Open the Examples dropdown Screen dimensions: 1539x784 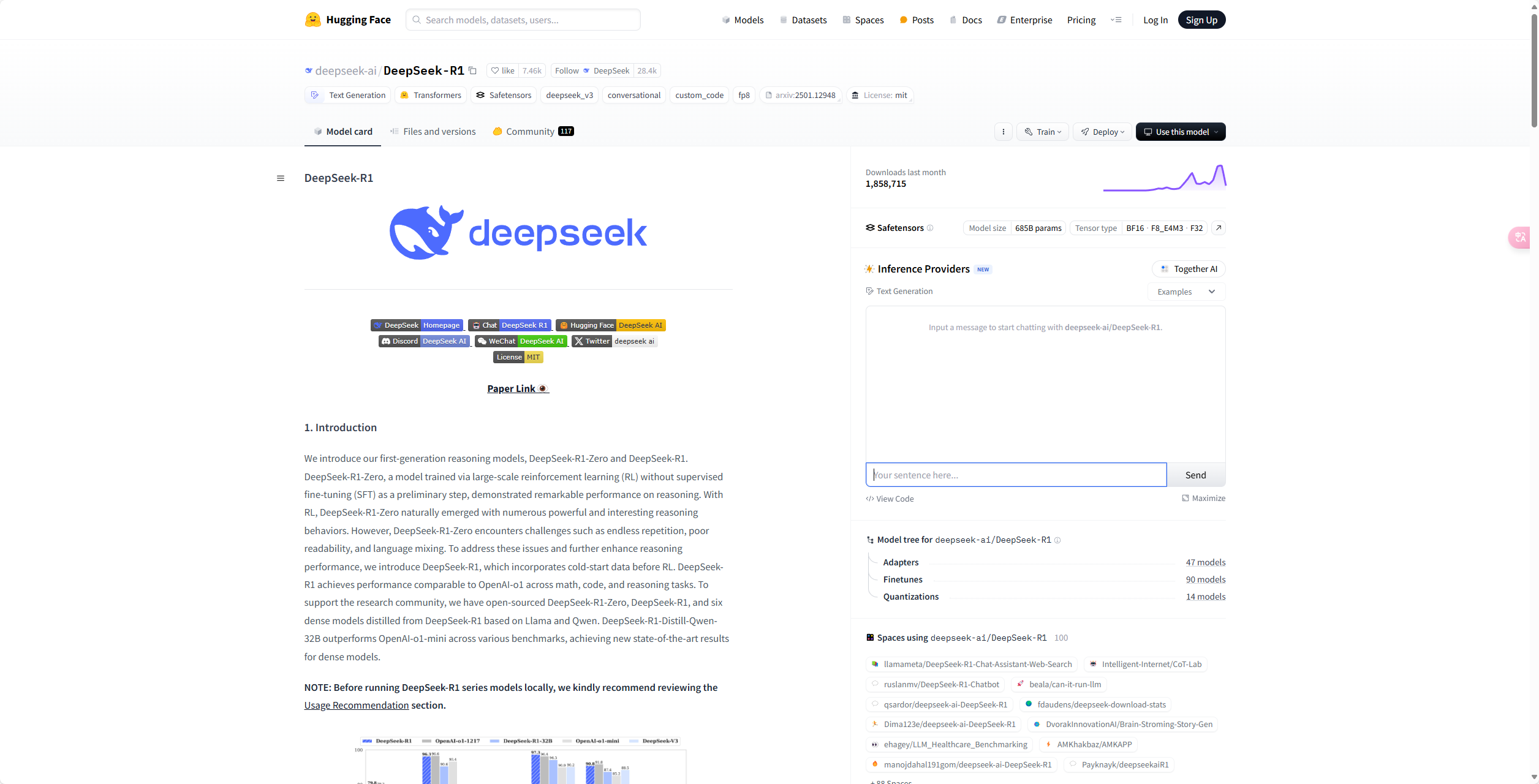1185,292
